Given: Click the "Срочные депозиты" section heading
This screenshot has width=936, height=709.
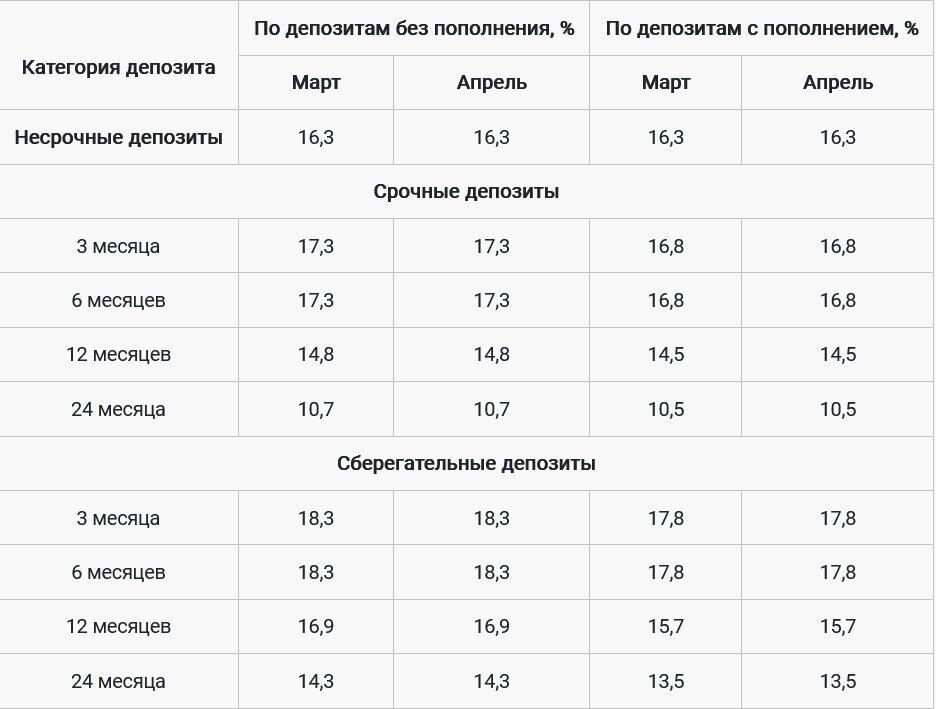Looking at the screenshot, I should pos(466,191).
